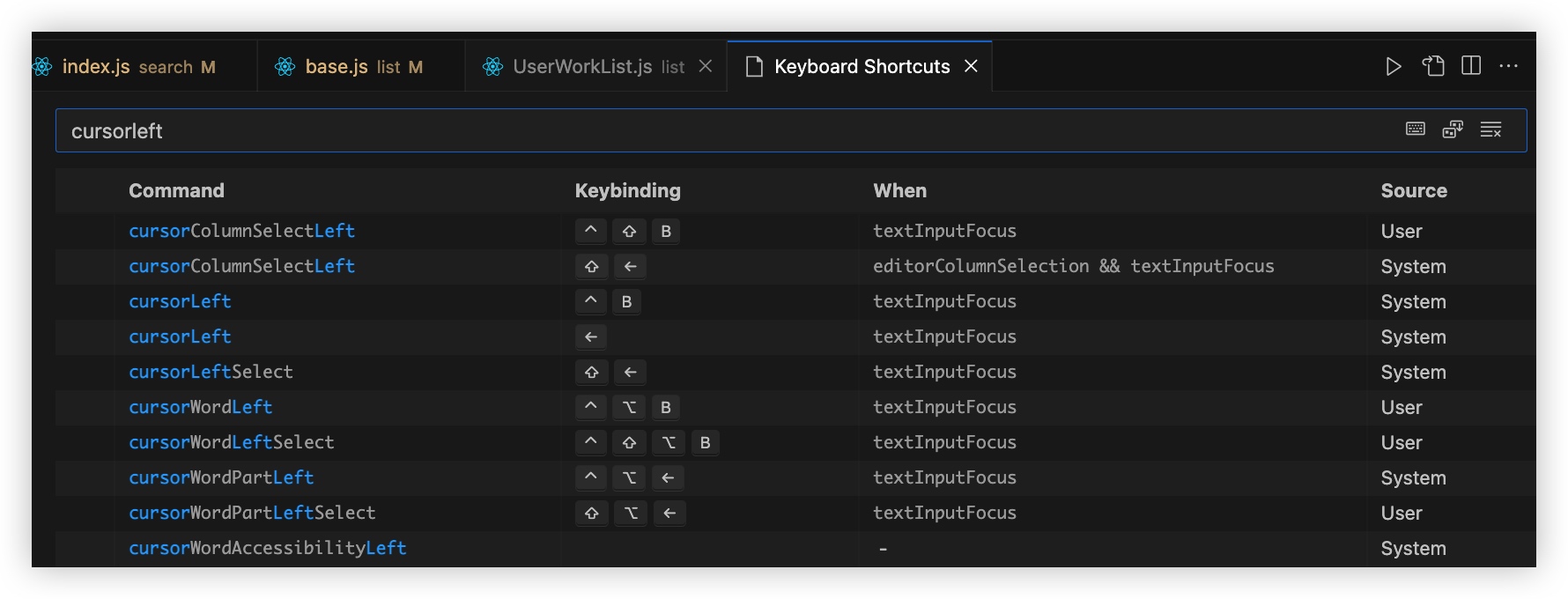1568x599 pixels.
Task: Select the cursorLeftSelect command row
Action: click(x=211, y=373)
